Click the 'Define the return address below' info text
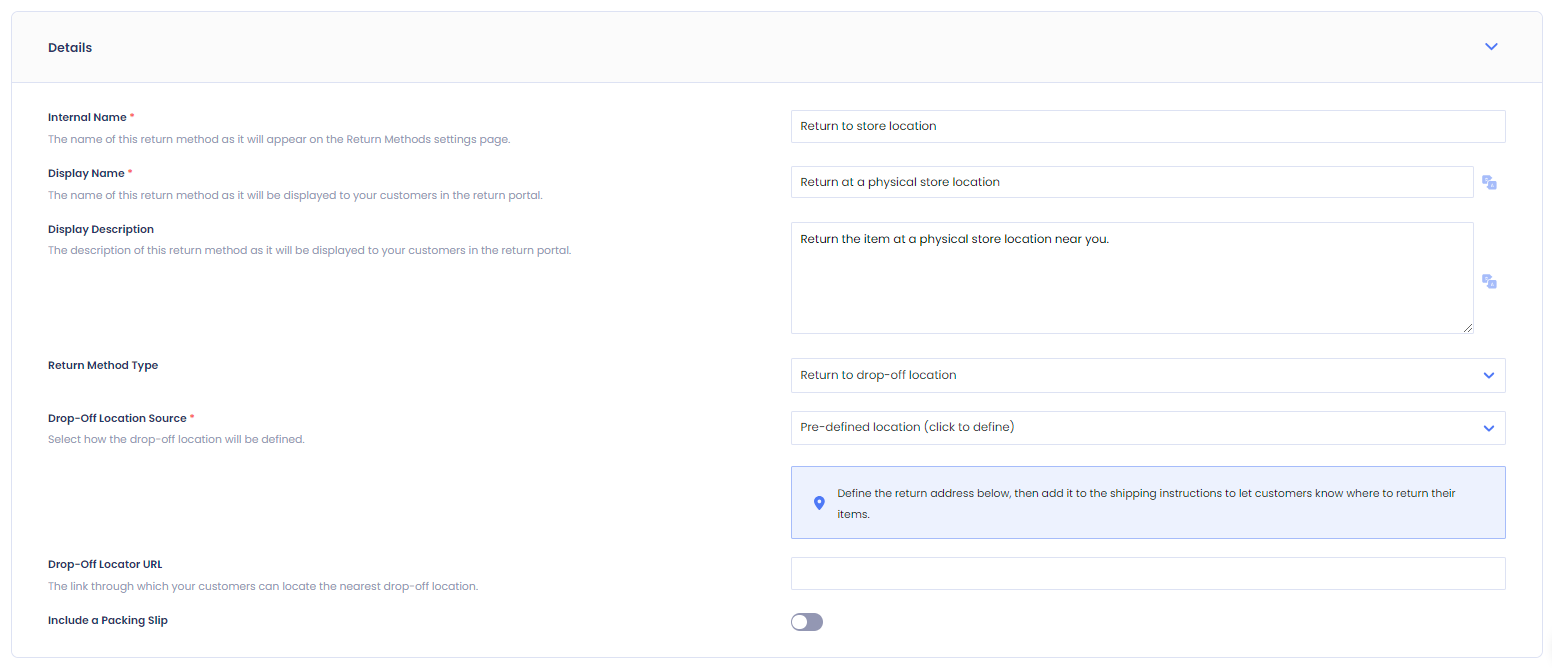1552x668 pixels. (x=1146, y=504)
